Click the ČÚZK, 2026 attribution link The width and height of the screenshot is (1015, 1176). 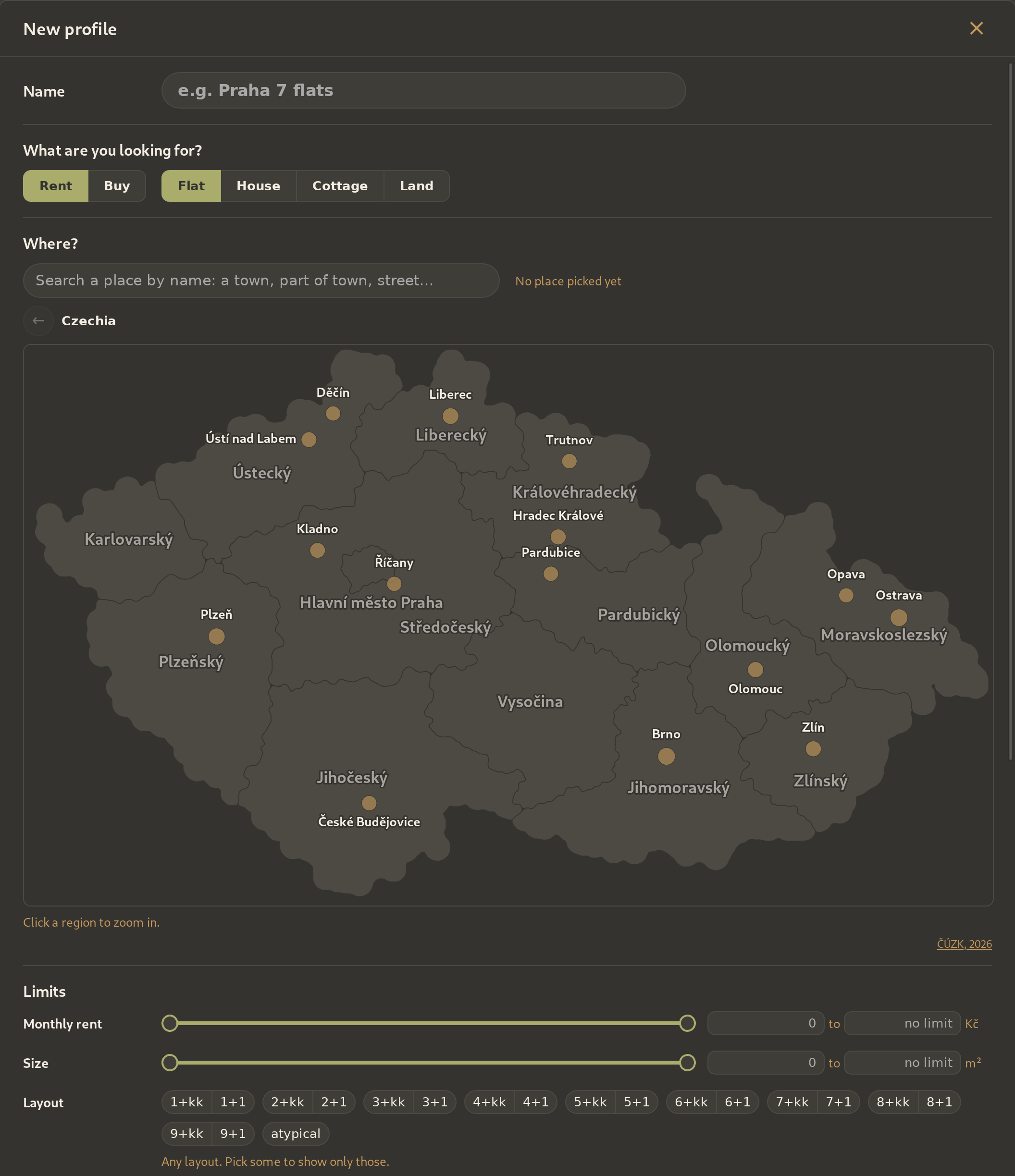tap(964, 944)
